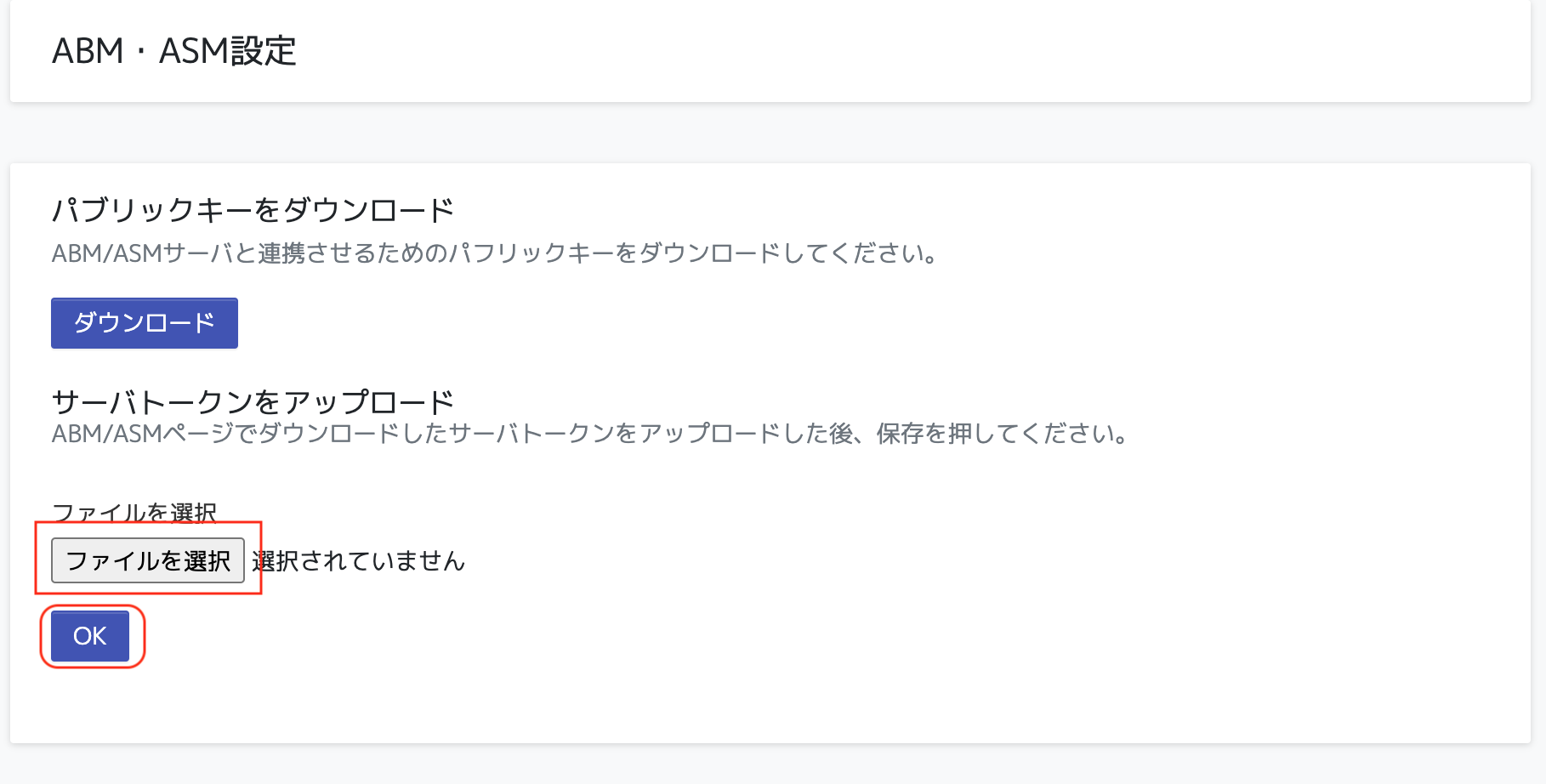The height and width of the screenshot is (784, 1546).
Task: Click the ファイルを選択 field label
Action: coord(136,511)
